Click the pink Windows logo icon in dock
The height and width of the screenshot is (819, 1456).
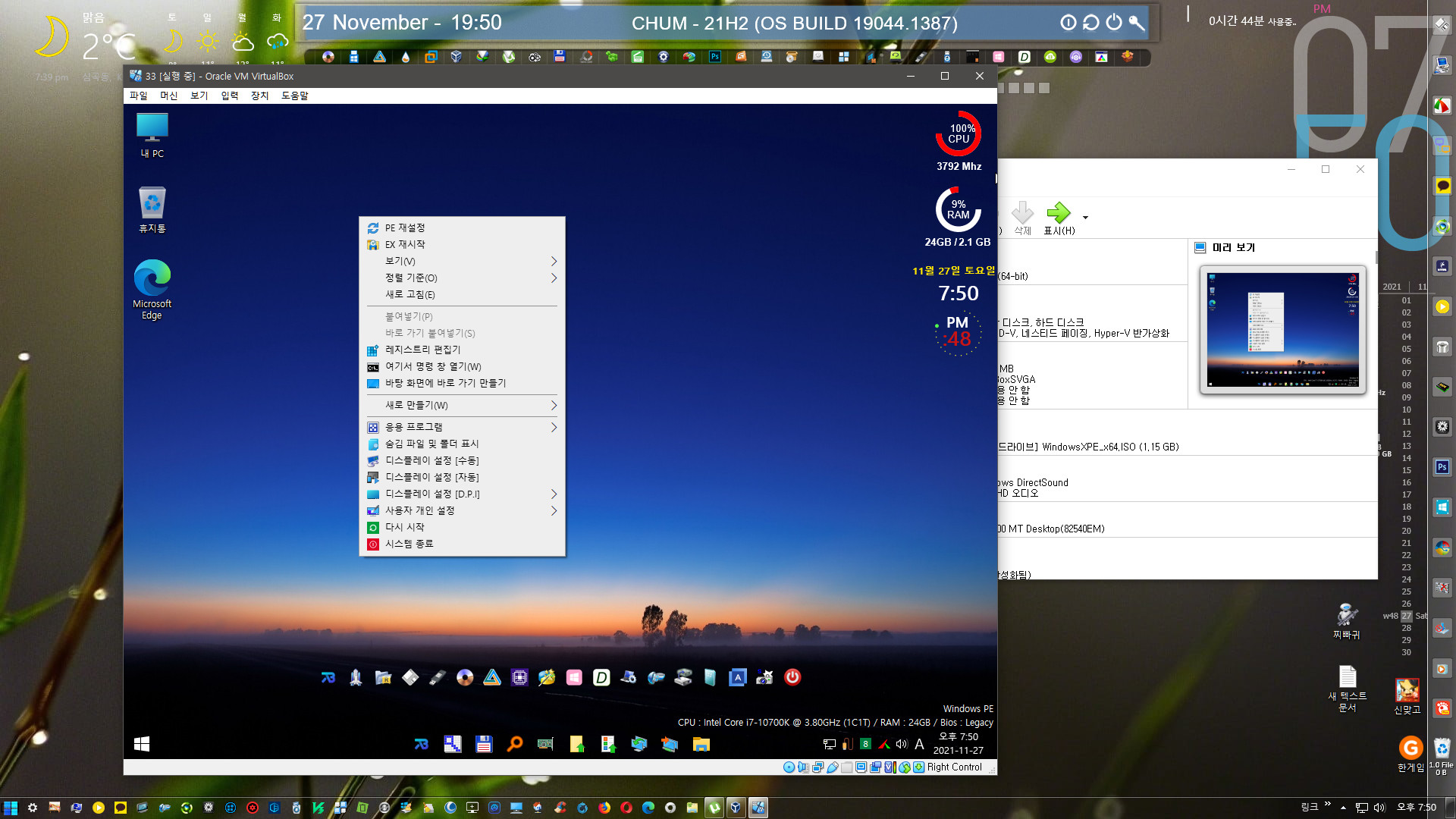coord(574,677)
